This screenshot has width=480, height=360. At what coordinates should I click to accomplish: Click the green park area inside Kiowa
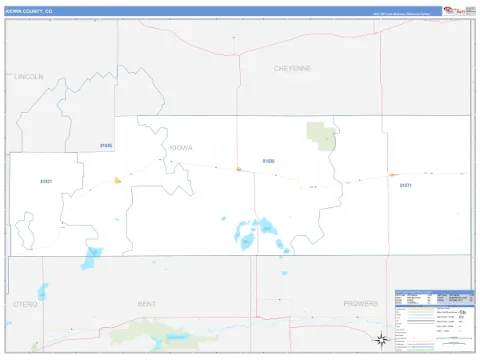pos(321,136)
